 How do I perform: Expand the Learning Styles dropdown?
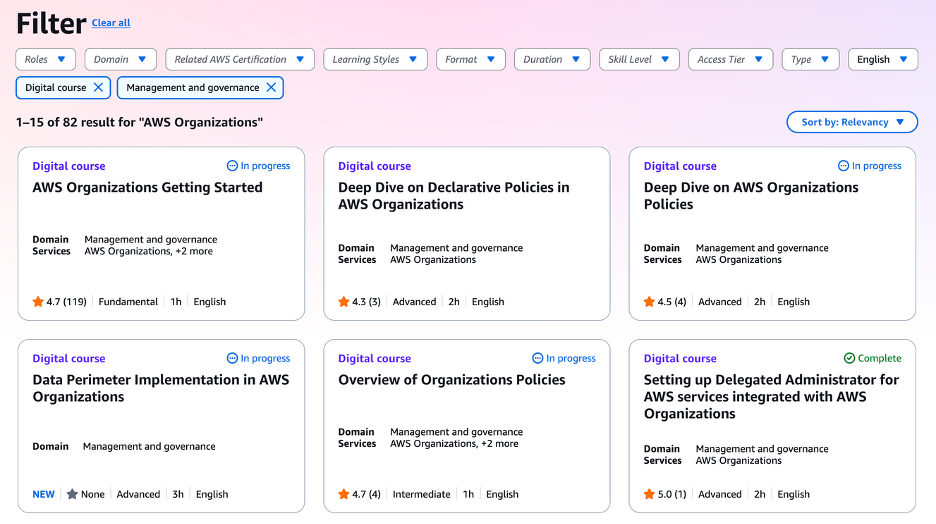(x=375, y=60)
